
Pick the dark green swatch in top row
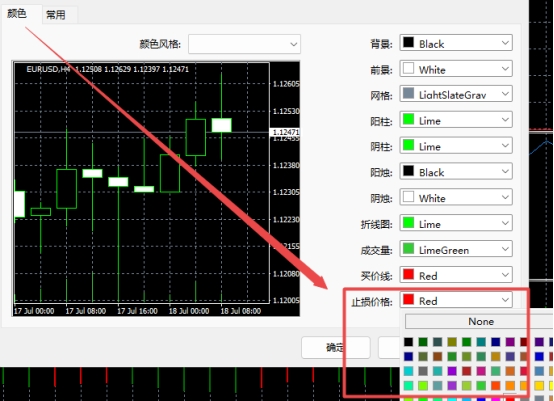tap(423, 342)
